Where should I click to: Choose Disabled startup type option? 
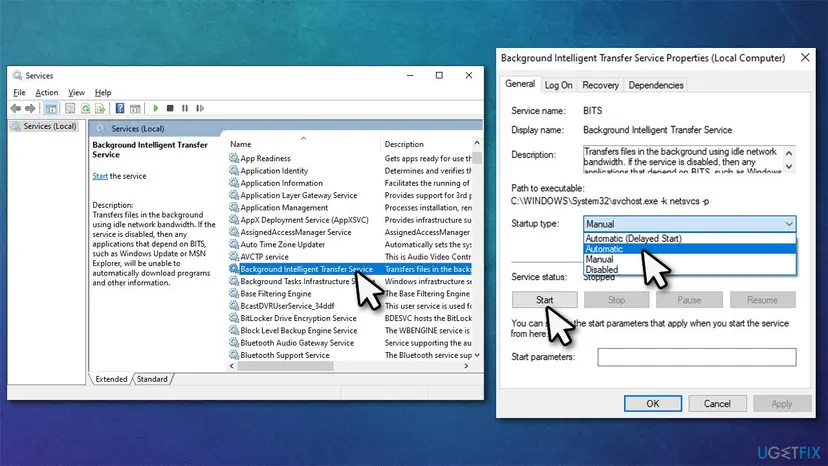click(x=690, y=269)
